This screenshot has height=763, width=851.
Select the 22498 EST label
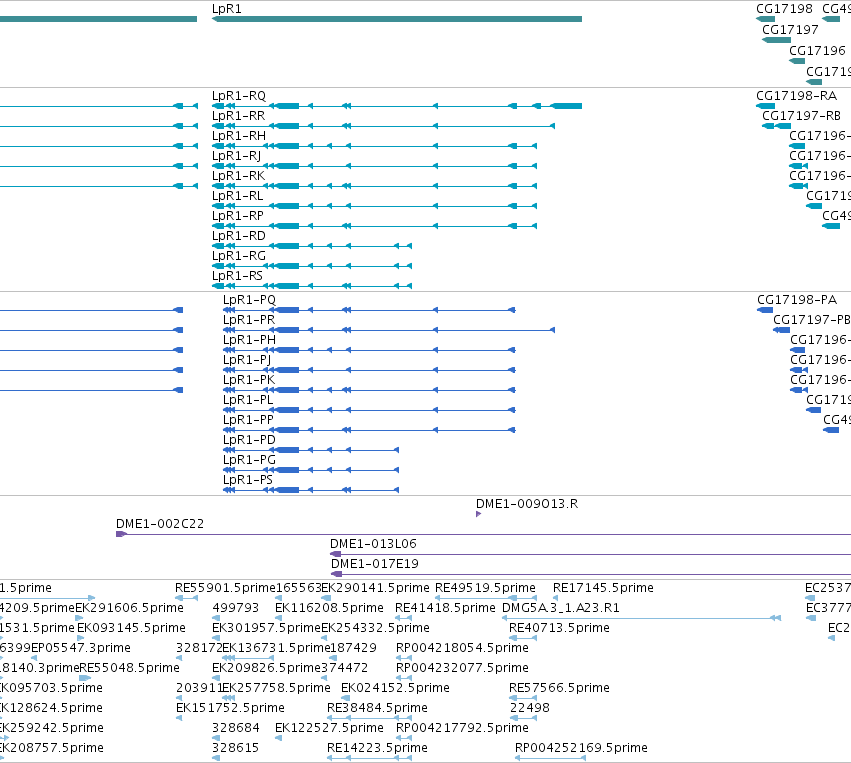(530, 709)
